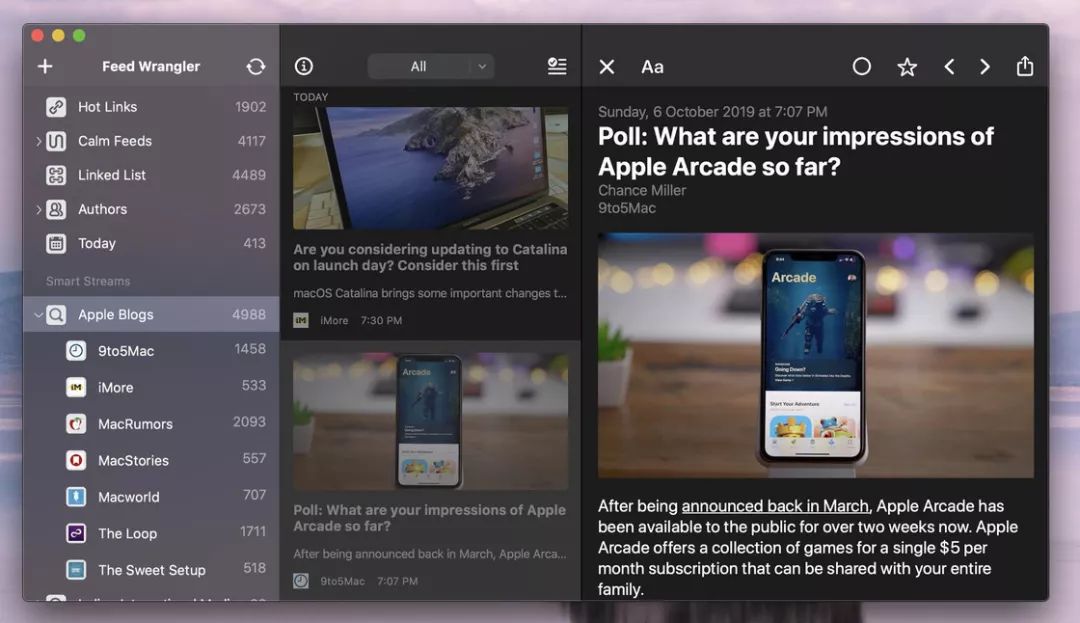Click The Sweet Setup feed icon
Viewport: 1080px width, 623px height.
coord(76,569)
